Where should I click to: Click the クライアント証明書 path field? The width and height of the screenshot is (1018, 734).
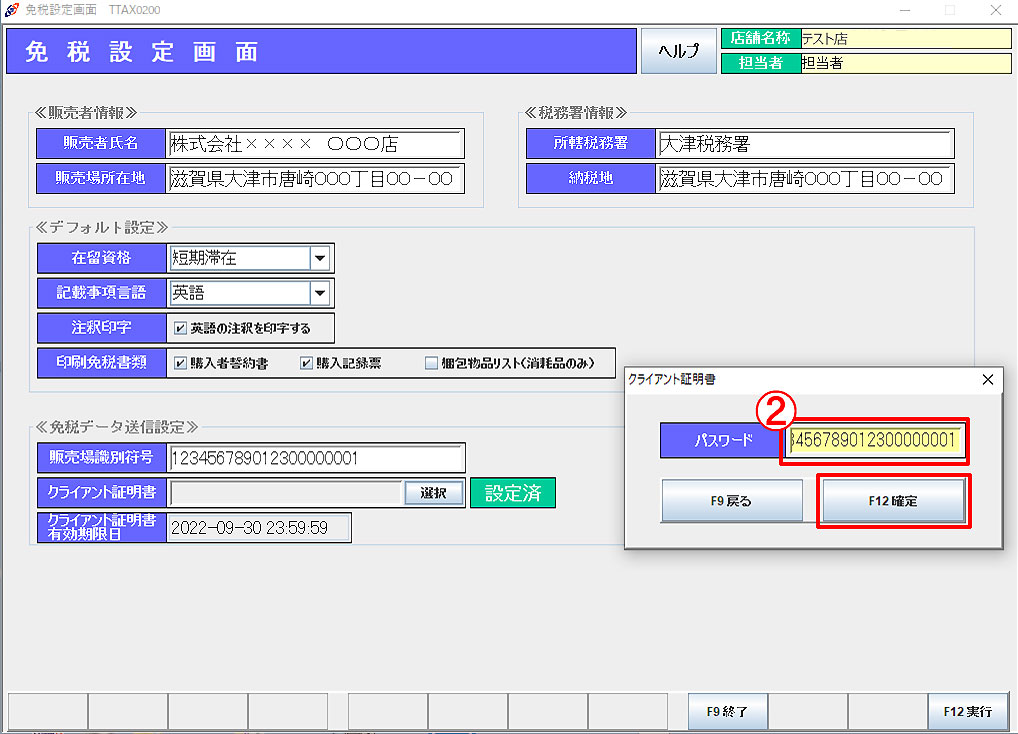[x=286, y=493]
